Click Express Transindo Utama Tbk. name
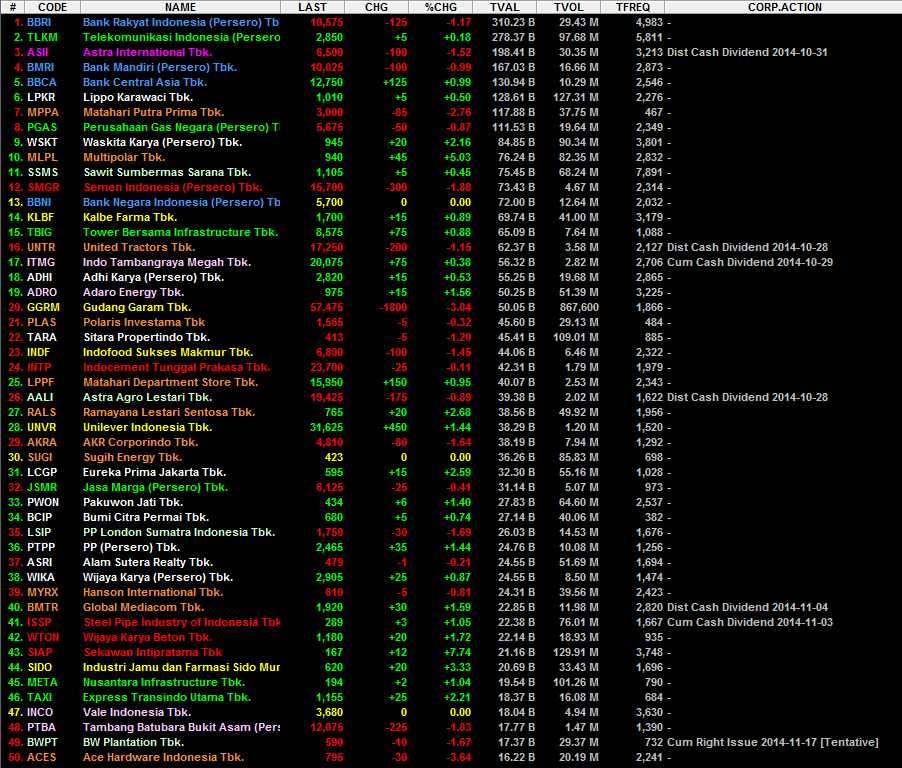This screenshot has width=902, height=768. (167, 697)
